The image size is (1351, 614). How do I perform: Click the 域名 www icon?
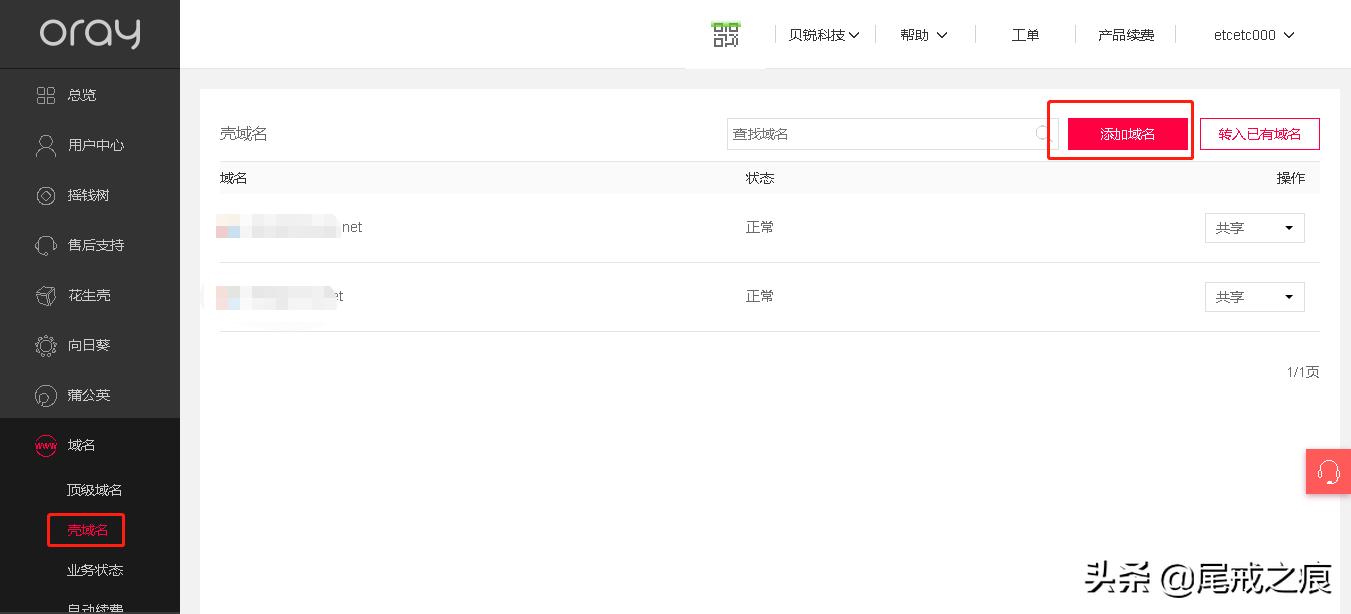(x=46, y=445)
